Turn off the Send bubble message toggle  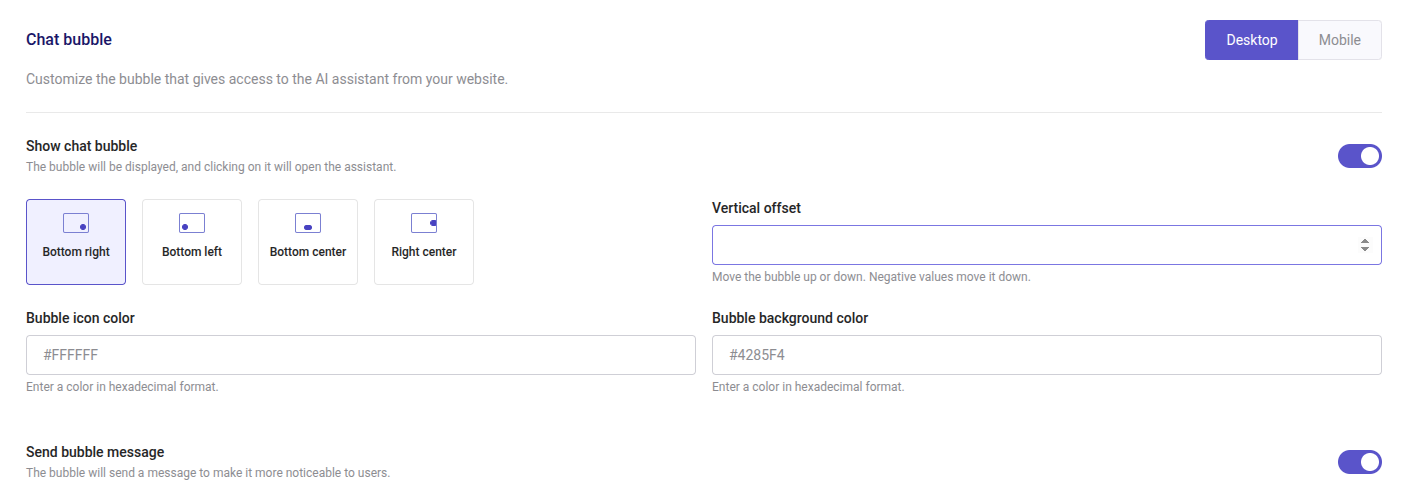tap(1359, 462)
